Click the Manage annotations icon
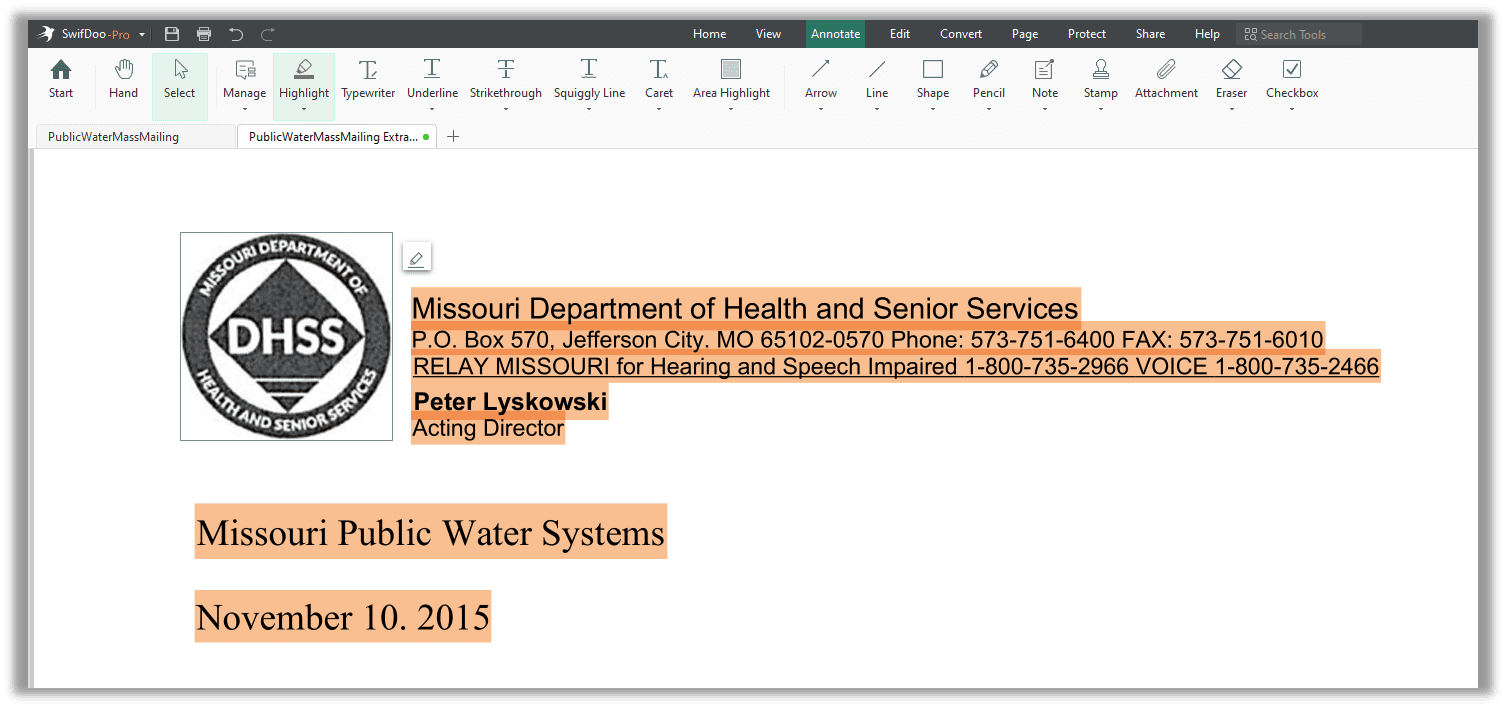Screen dimensions: 1506x709 click(245, 69)
